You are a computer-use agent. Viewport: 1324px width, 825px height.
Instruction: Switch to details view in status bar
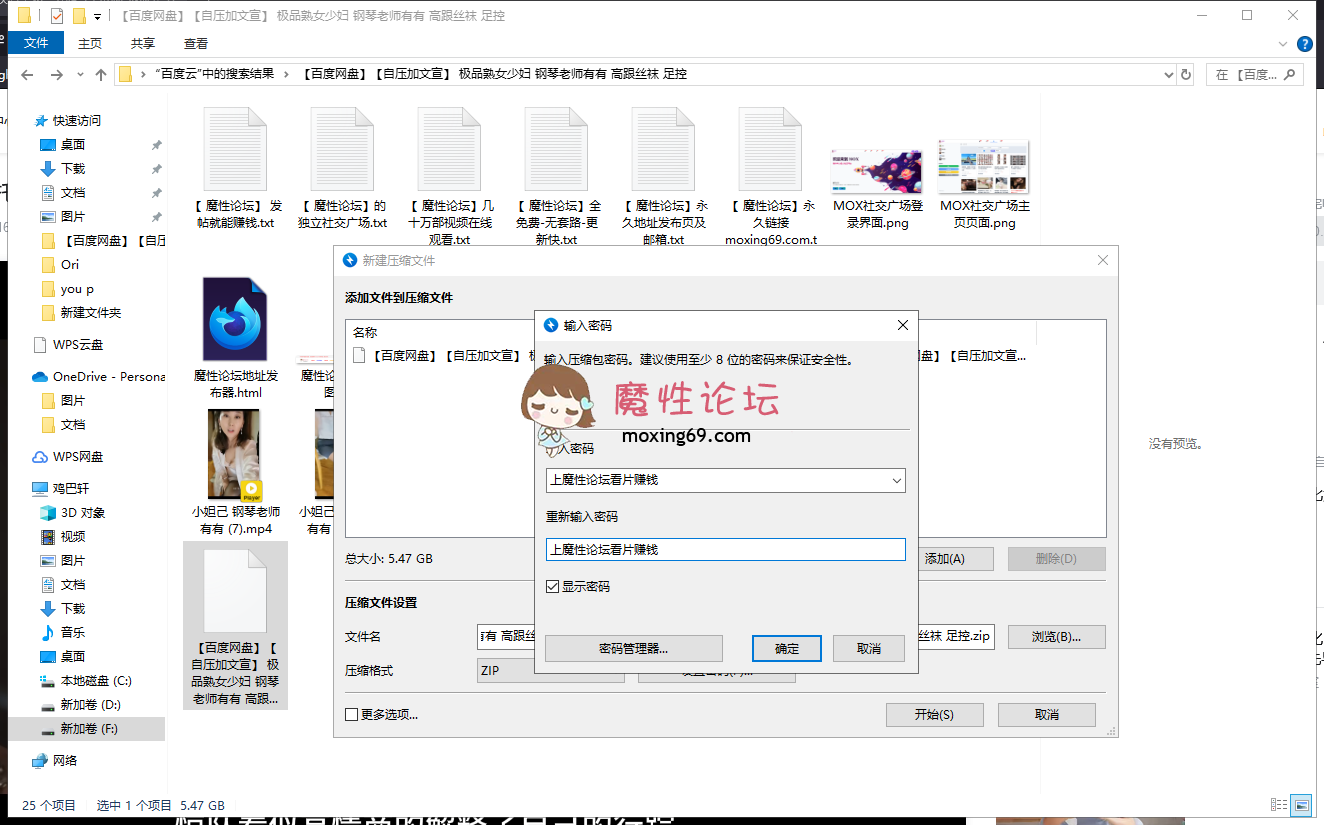[1279, 805]
